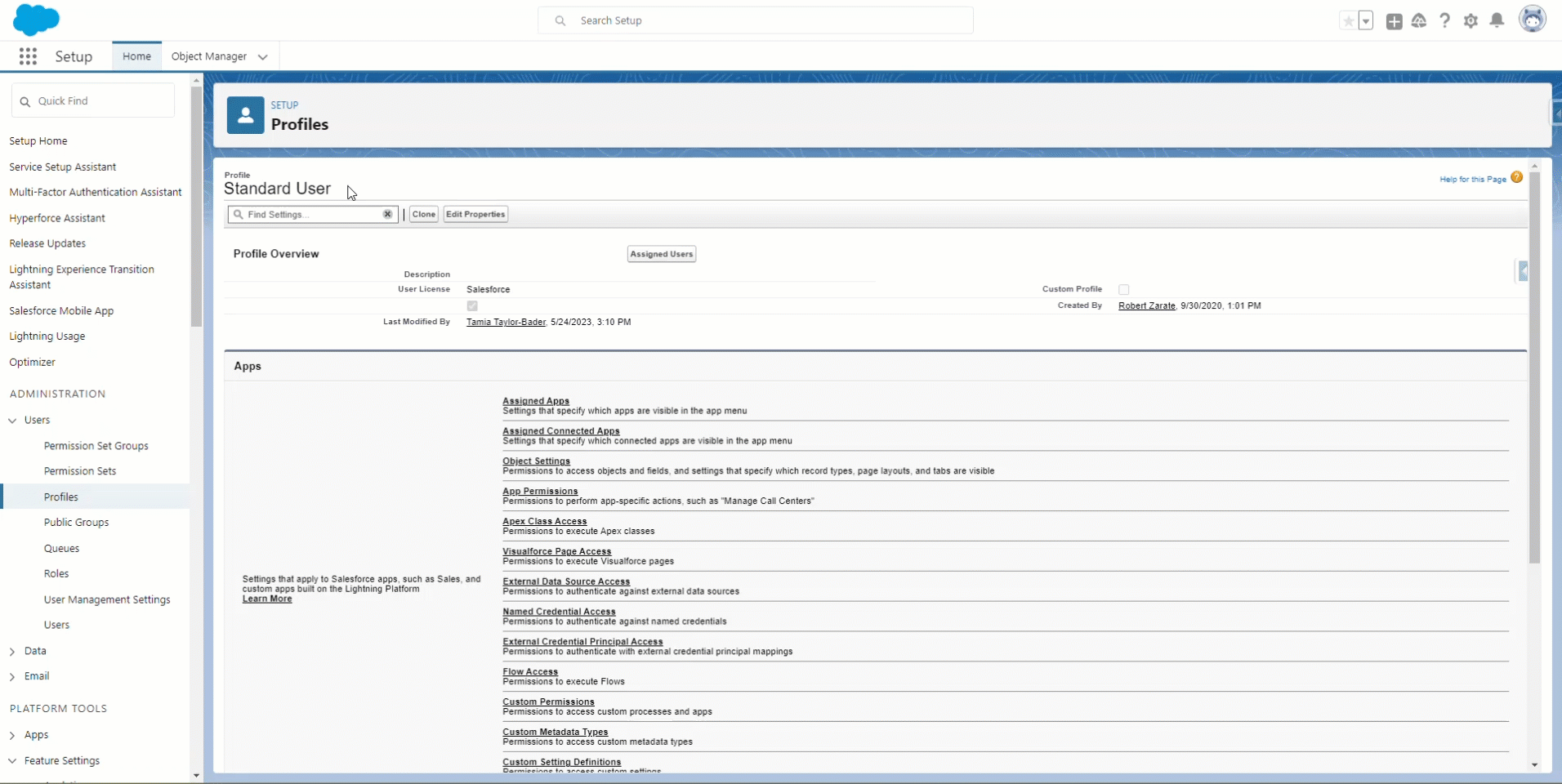Open the Flow Access link
This screenshot has height=784, width=1562.
coord(530,672)
